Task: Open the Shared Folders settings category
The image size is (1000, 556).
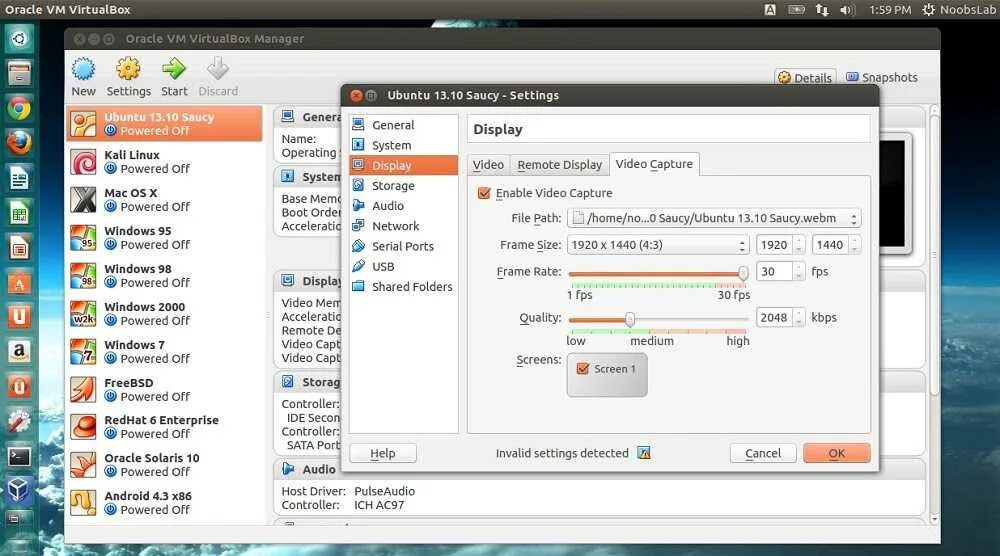Action: [x=403, y=287]
